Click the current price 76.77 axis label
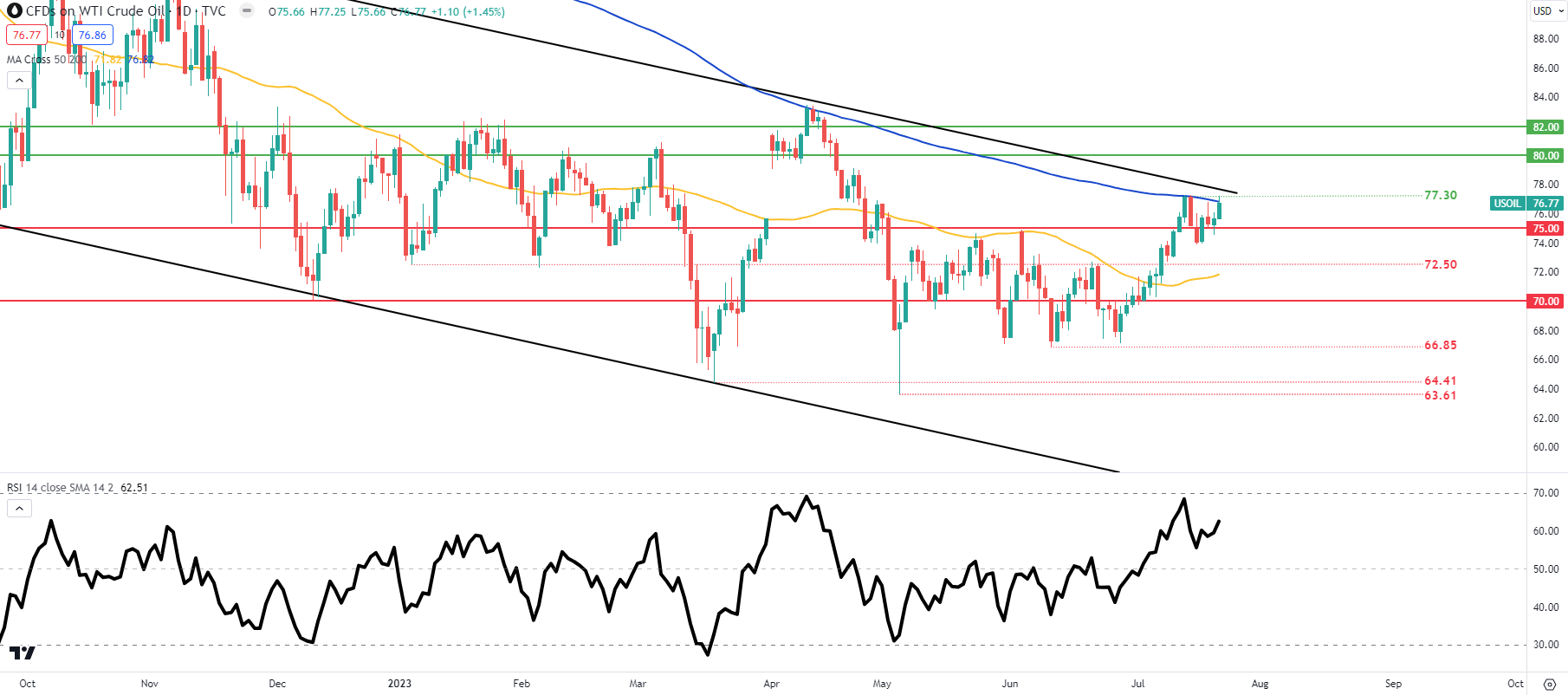The height and width of the screenshot is (695, 1568). 1545,204
